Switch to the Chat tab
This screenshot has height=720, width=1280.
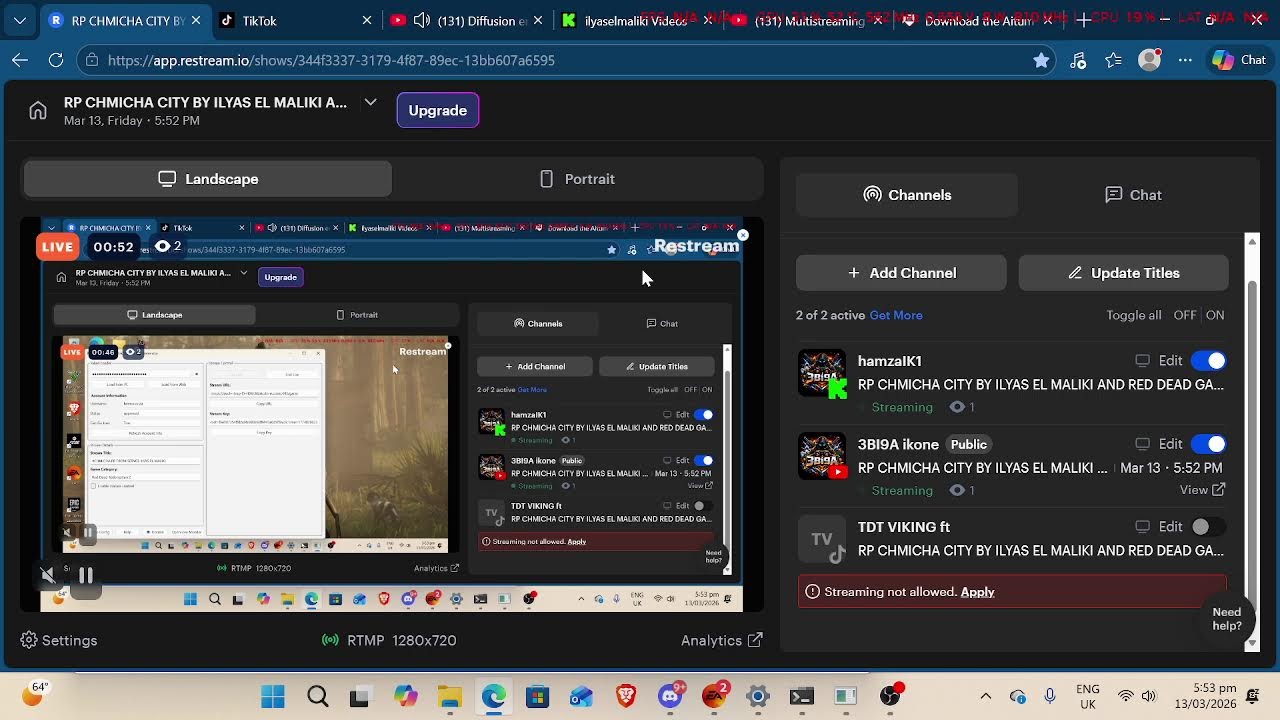tap(1133, 195)
